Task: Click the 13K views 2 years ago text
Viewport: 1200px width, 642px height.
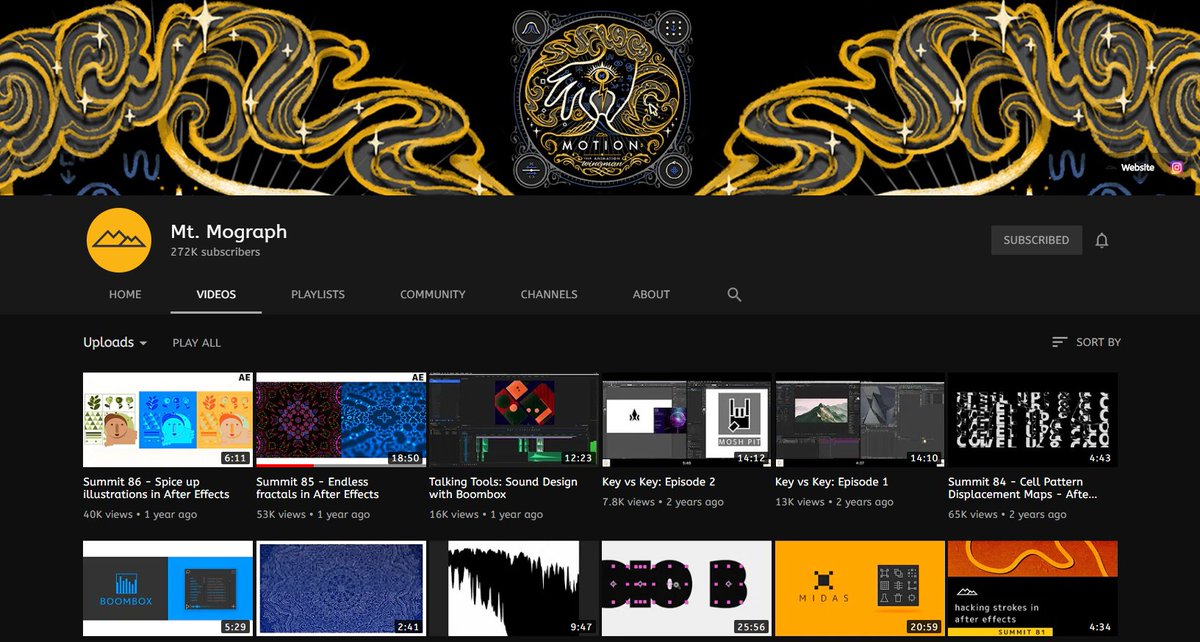Action: 834,503
